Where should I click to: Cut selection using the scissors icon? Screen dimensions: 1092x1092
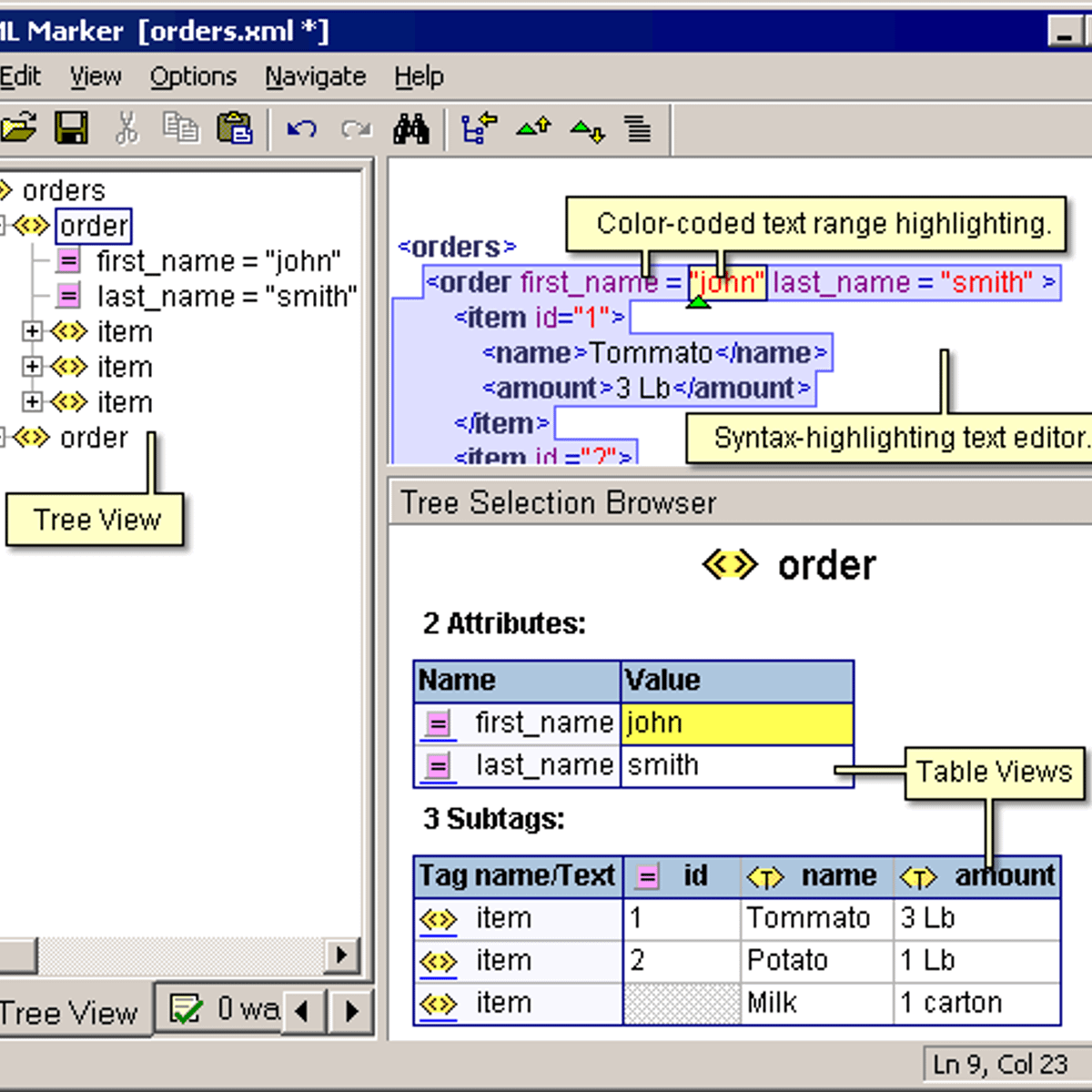[x=126, y=128]
